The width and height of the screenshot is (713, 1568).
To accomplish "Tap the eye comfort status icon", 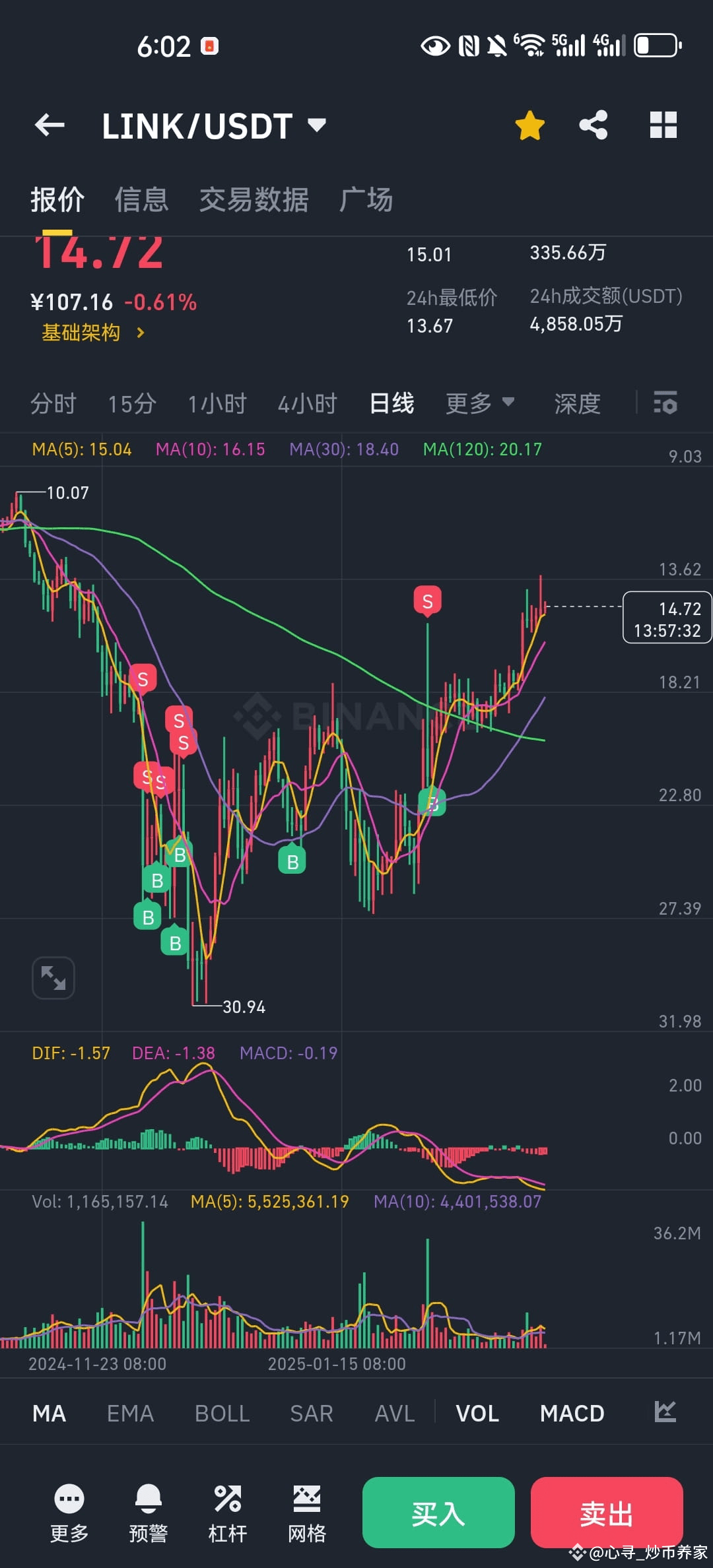I will point(436,46).
